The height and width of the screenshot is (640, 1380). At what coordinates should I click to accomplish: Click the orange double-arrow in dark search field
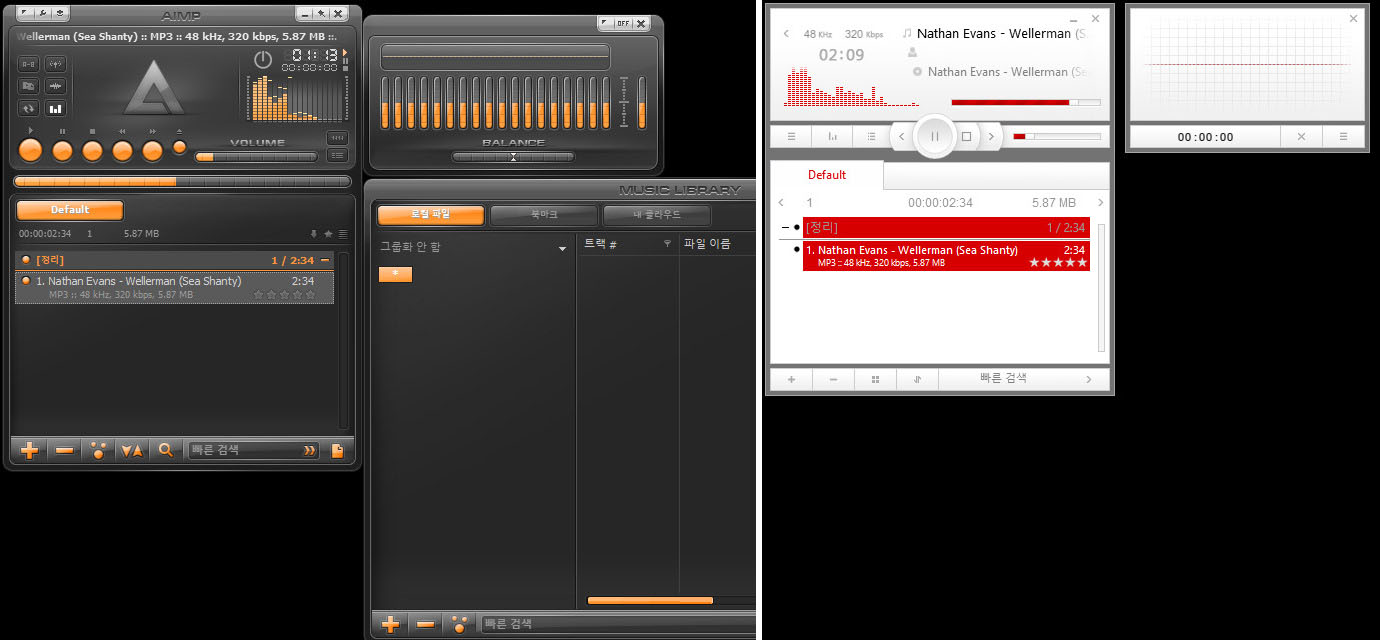[310, 451]
